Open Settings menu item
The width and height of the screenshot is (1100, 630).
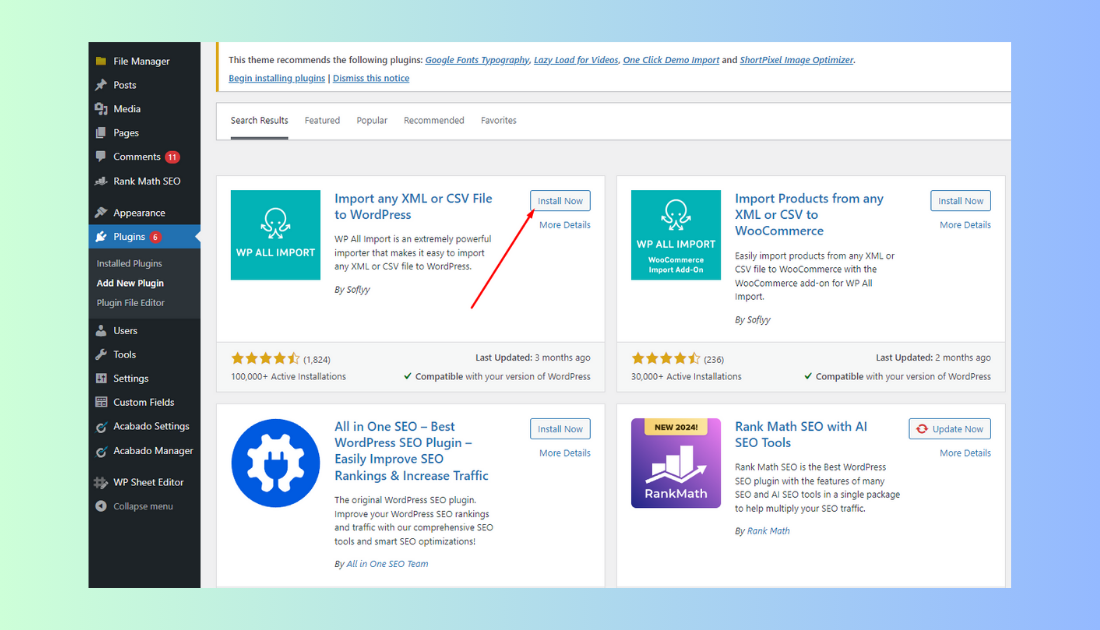131,378
